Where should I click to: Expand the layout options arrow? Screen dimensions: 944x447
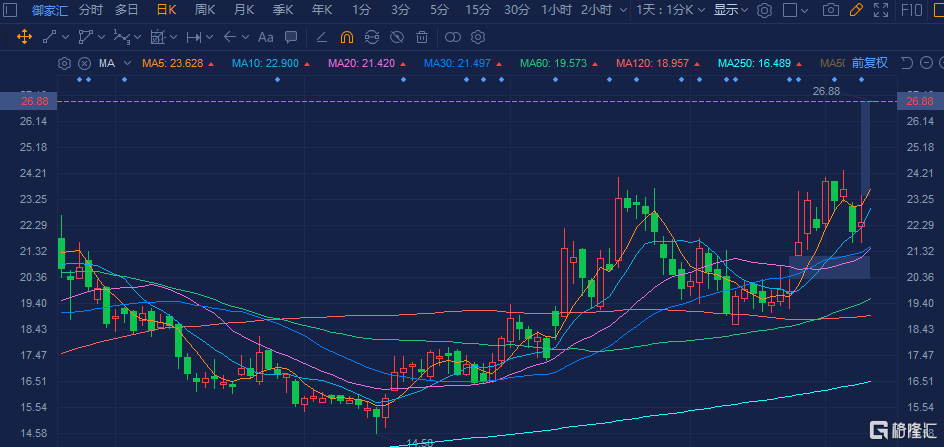coord(806,10)
